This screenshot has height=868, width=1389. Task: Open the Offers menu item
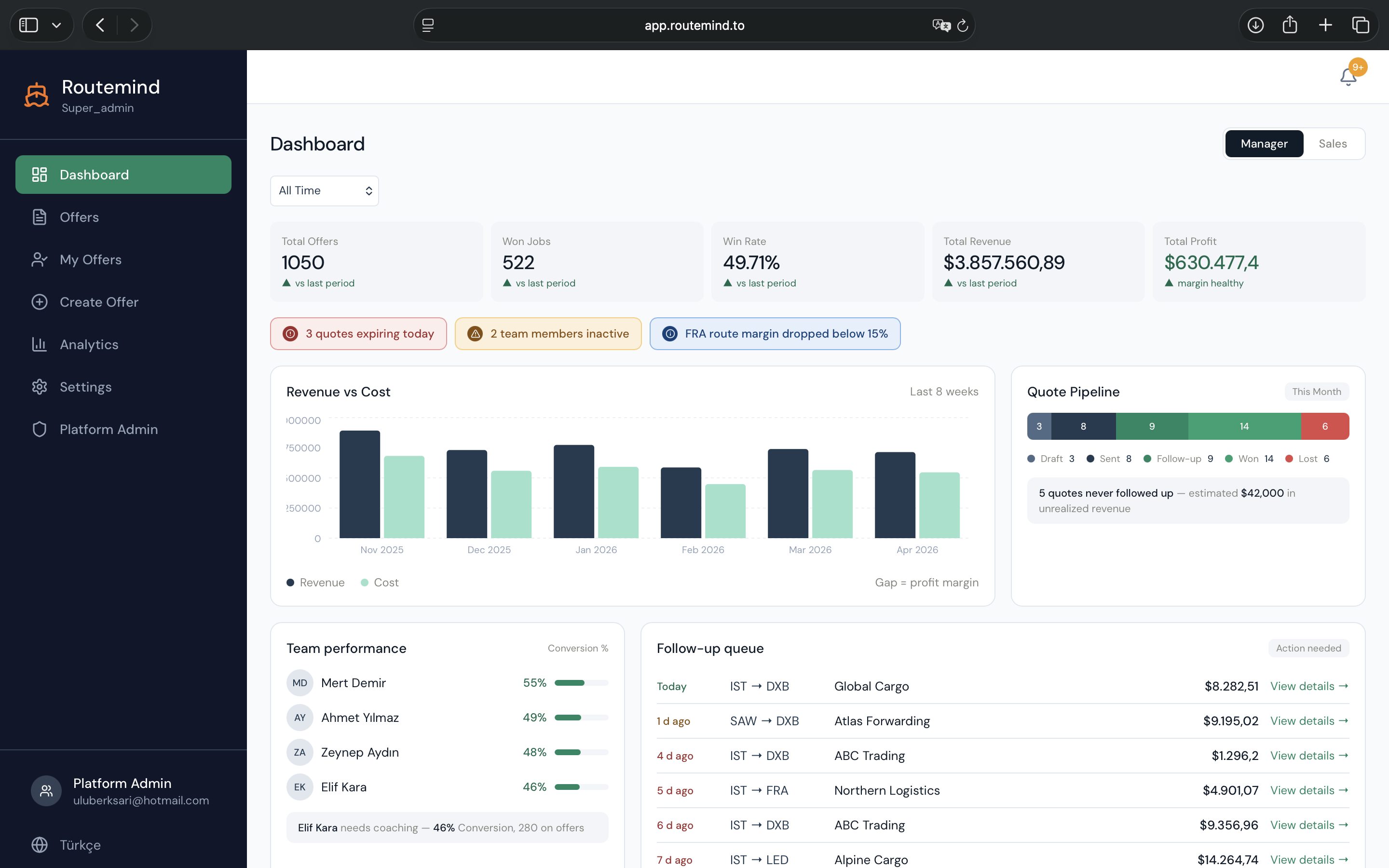123,217
